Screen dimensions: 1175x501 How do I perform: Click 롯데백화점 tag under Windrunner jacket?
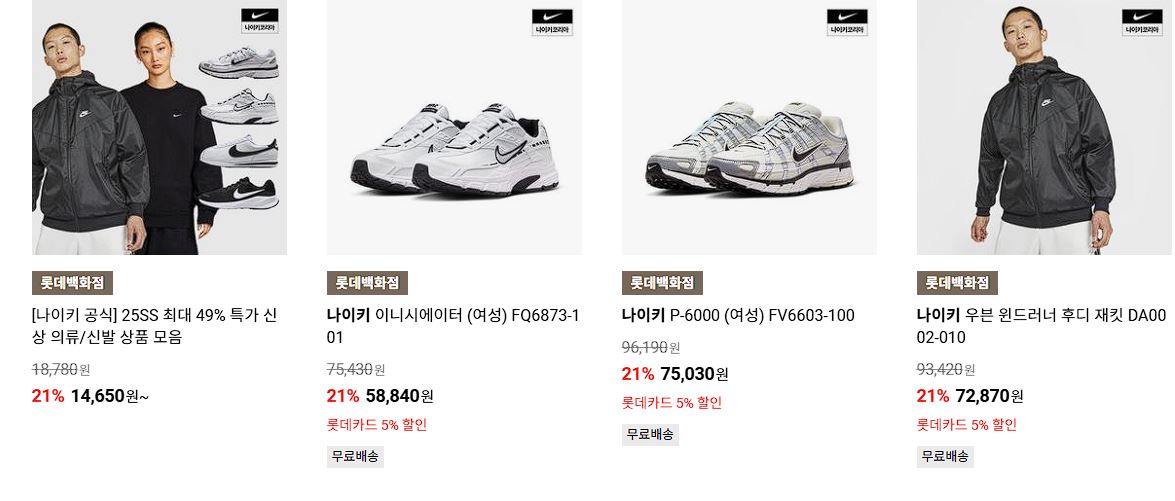point(957,283)
